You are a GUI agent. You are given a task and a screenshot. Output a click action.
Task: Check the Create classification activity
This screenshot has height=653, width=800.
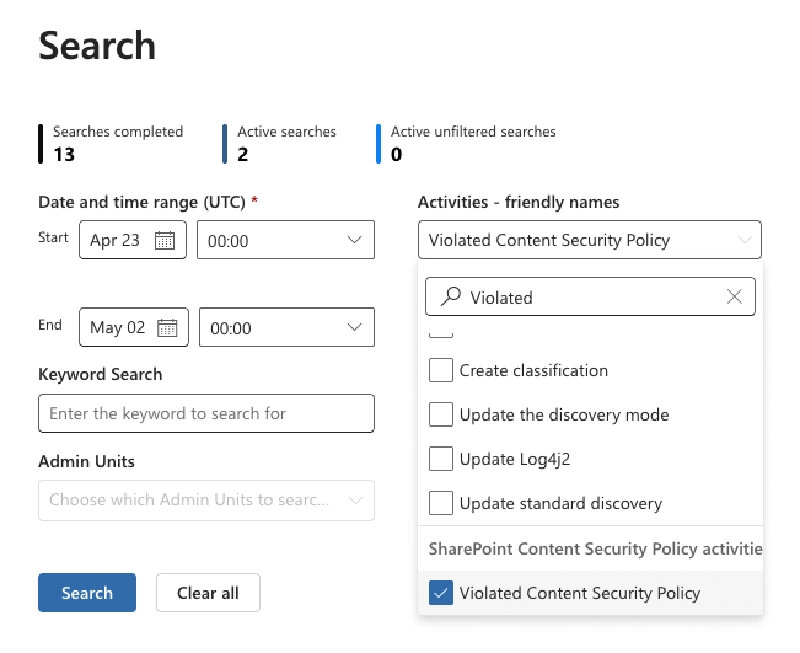pyautogui.click(x=441, y=370)
